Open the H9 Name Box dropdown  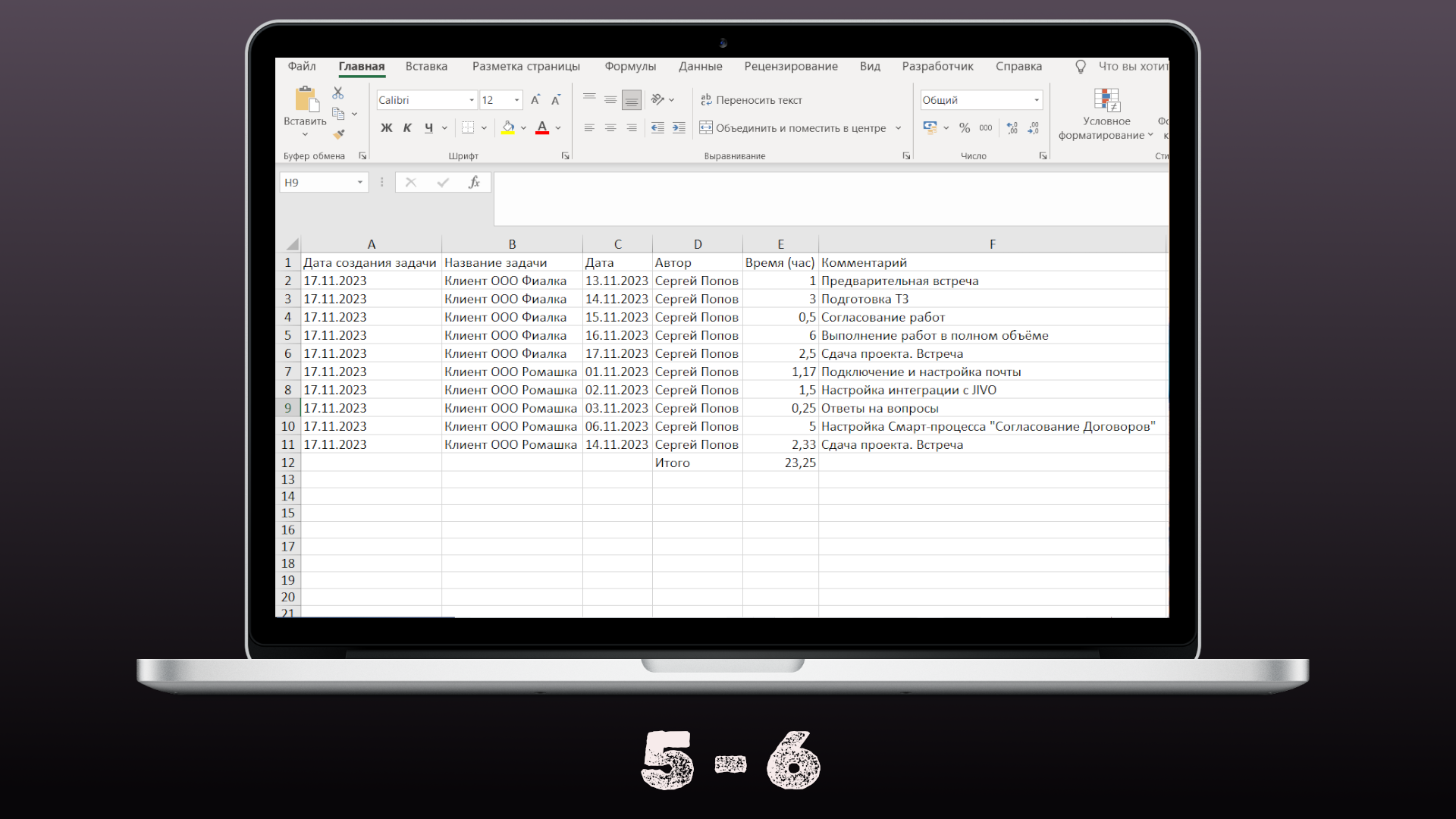(360, 183)
